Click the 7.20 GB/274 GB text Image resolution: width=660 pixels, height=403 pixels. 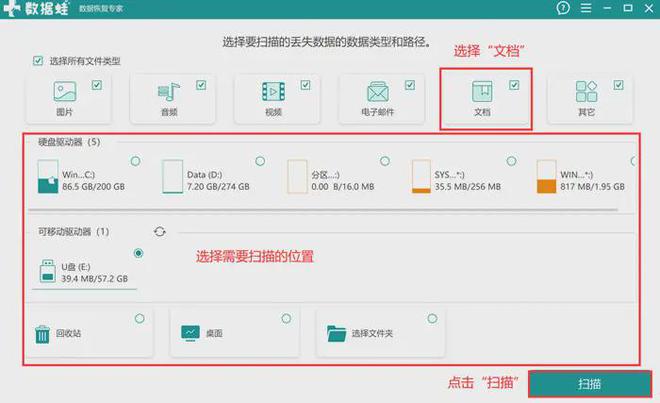[218, 187]
